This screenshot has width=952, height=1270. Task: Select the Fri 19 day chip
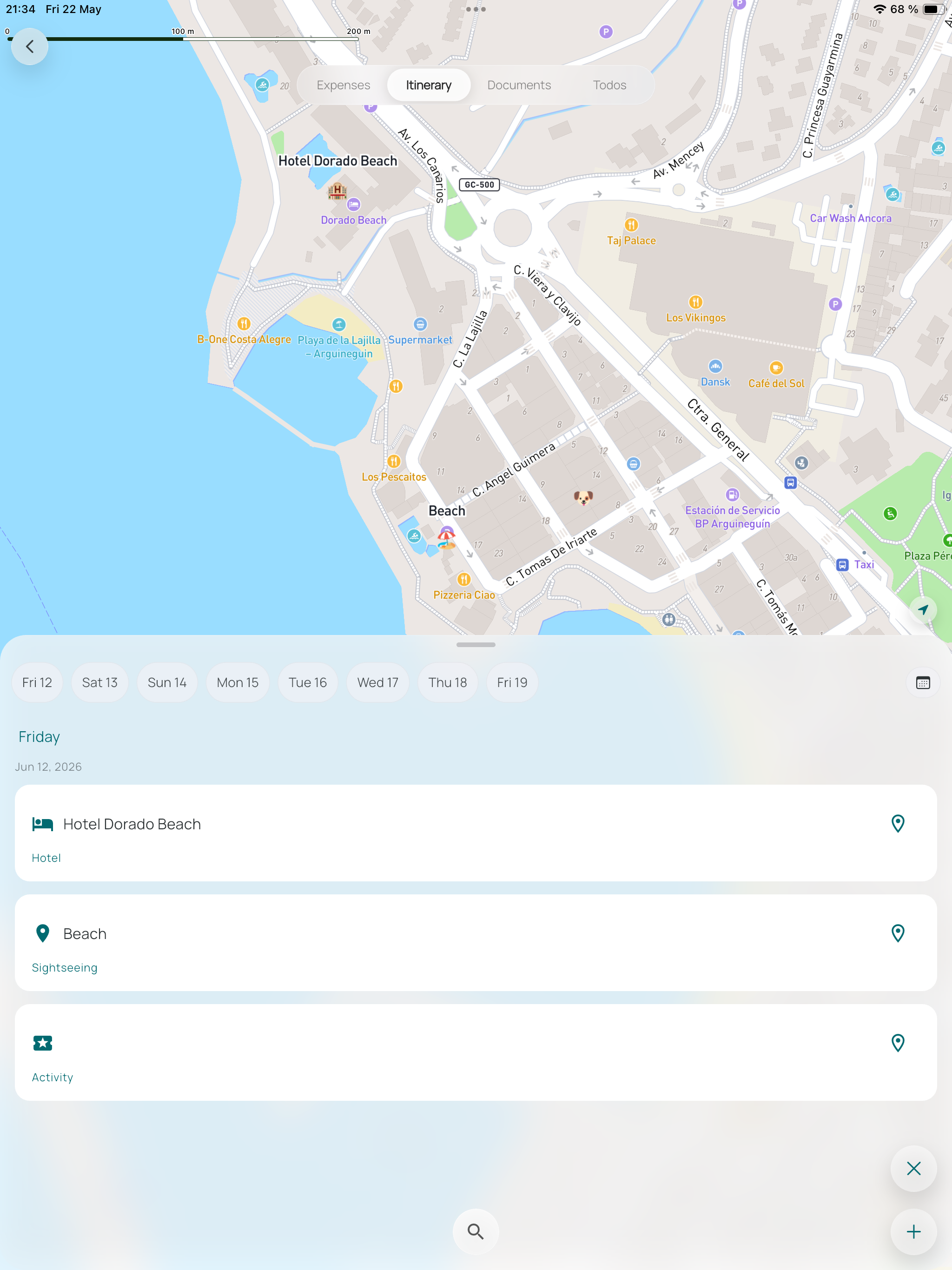[x=512, y=683]
